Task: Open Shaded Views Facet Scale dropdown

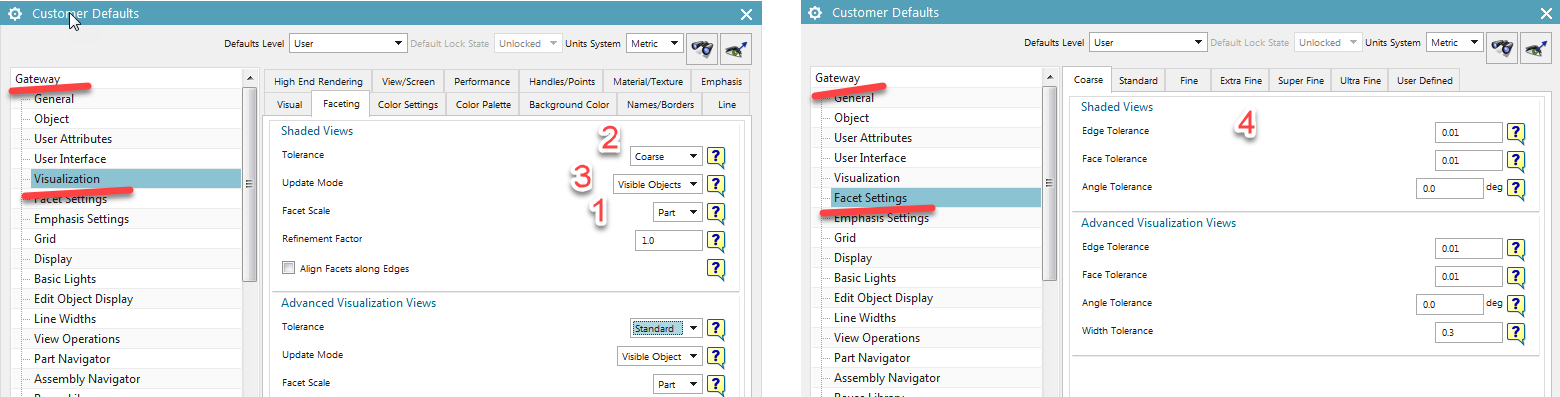Action: point(678,212)
